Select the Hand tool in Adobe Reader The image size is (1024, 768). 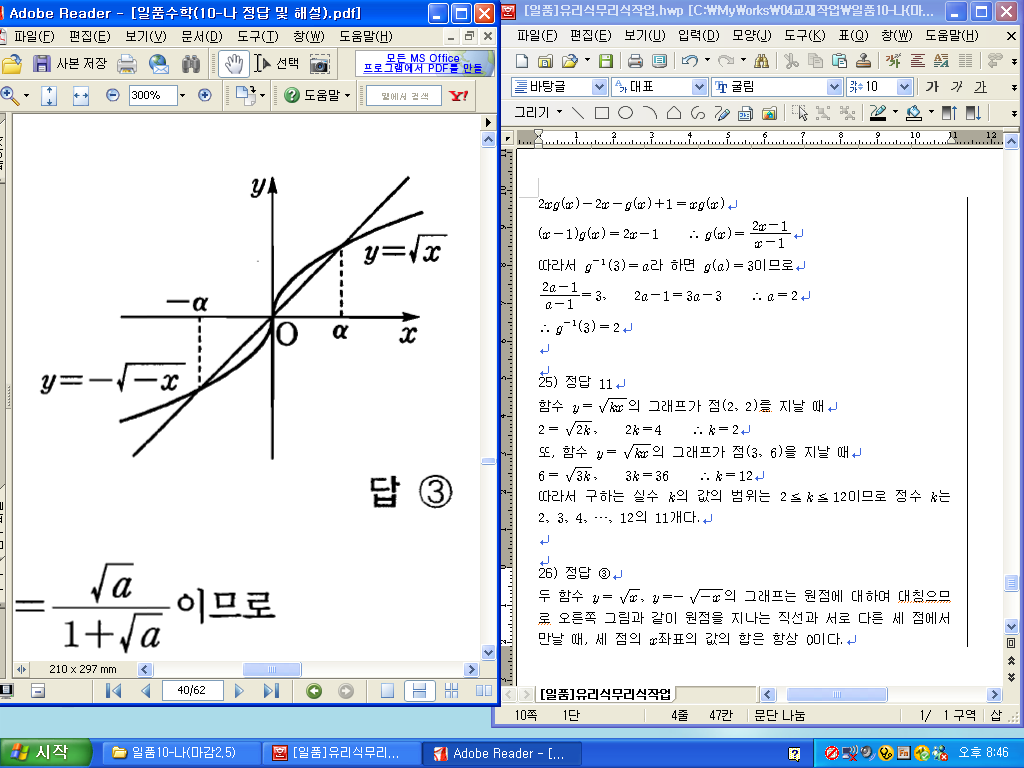point(235,63)
